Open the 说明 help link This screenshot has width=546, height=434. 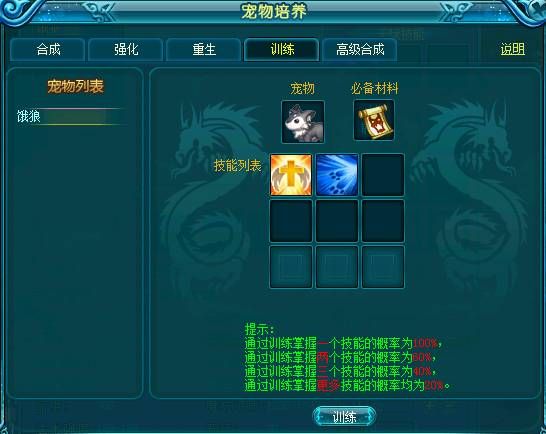click(513, 49)
